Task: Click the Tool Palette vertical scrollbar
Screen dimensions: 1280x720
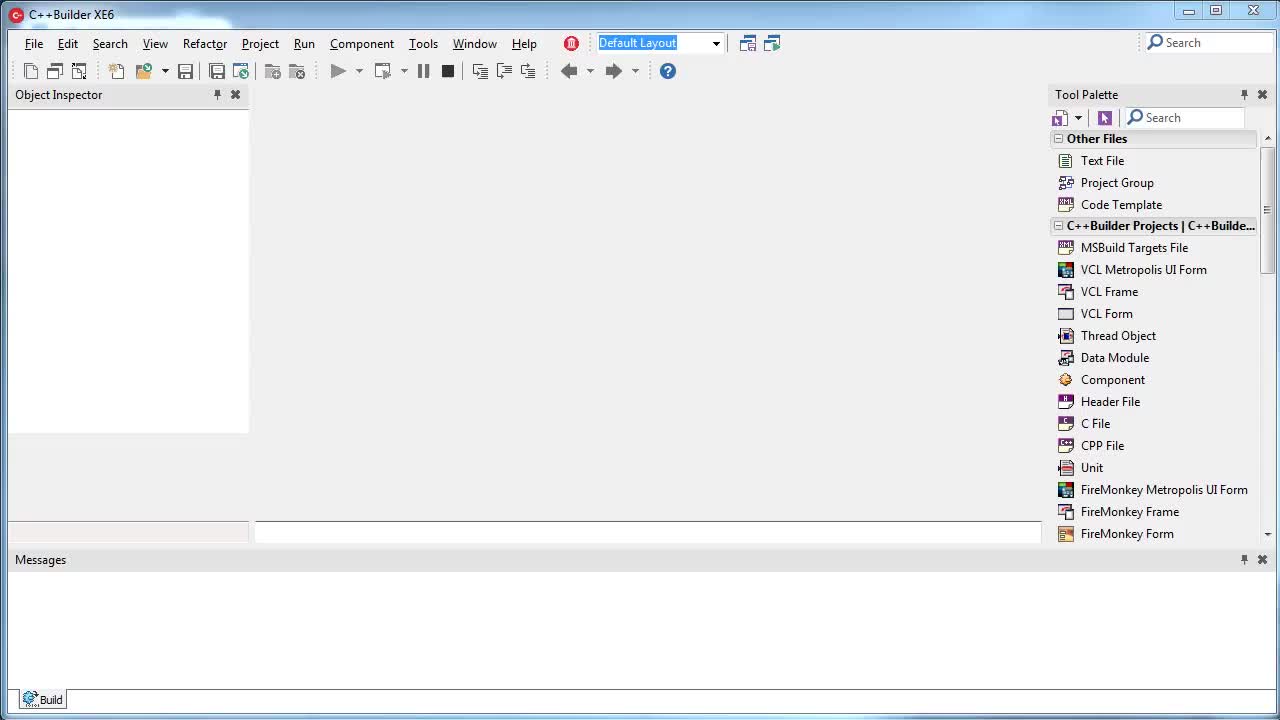Action: click(x=1267, y=210)
